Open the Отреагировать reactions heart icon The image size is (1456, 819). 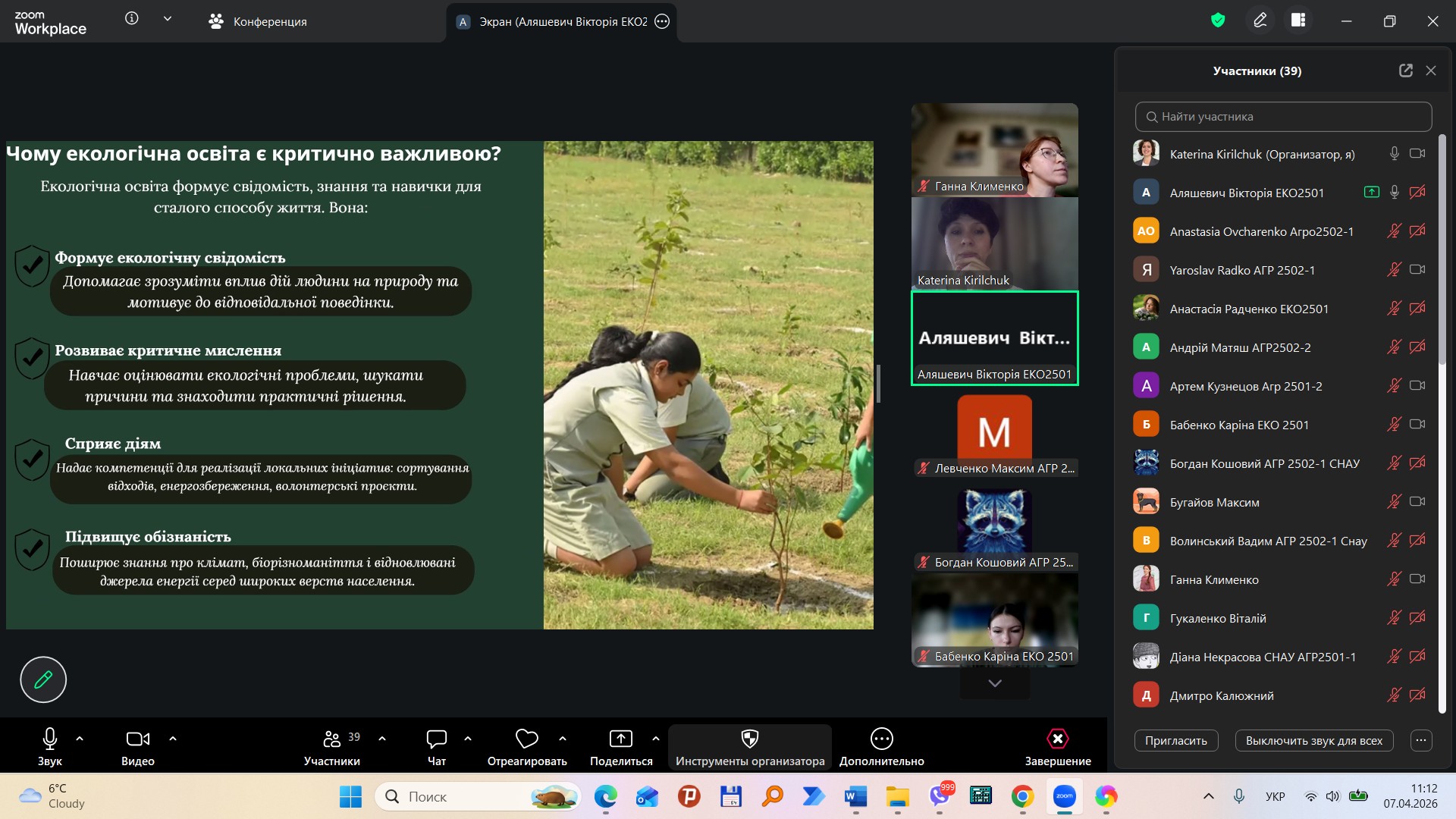[526, 739]
